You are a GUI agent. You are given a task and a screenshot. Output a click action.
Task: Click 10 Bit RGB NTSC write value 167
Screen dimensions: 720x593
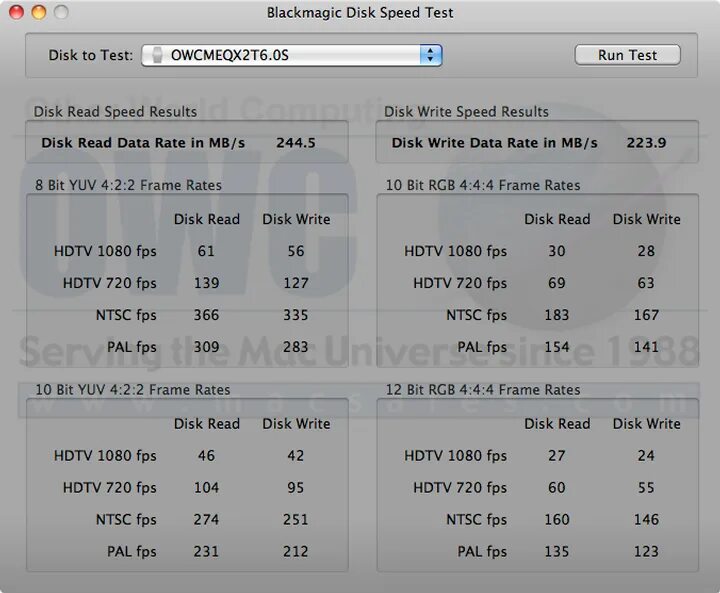point(646,315)
